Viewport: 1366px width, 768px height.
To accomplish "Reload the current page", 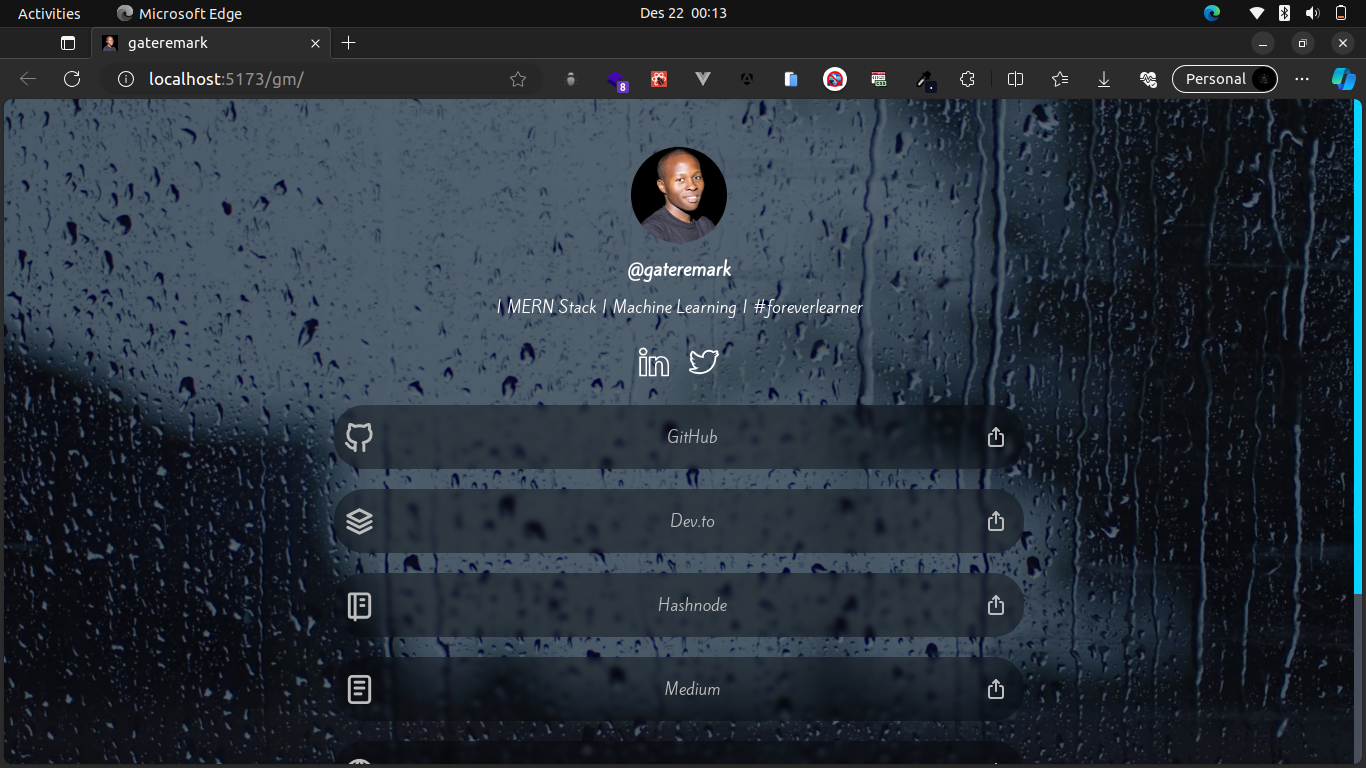I will [72, 79].
